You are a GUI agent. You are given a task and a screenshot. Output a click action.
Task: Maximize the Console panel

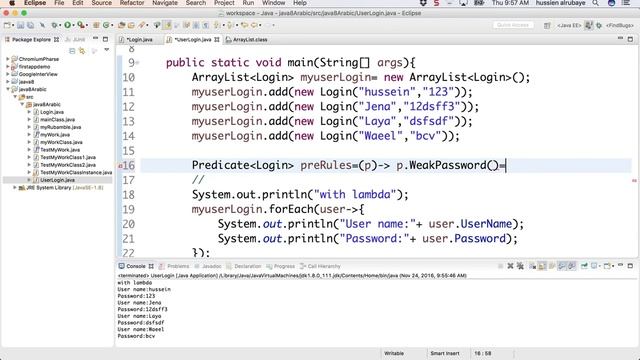(630, 266)
